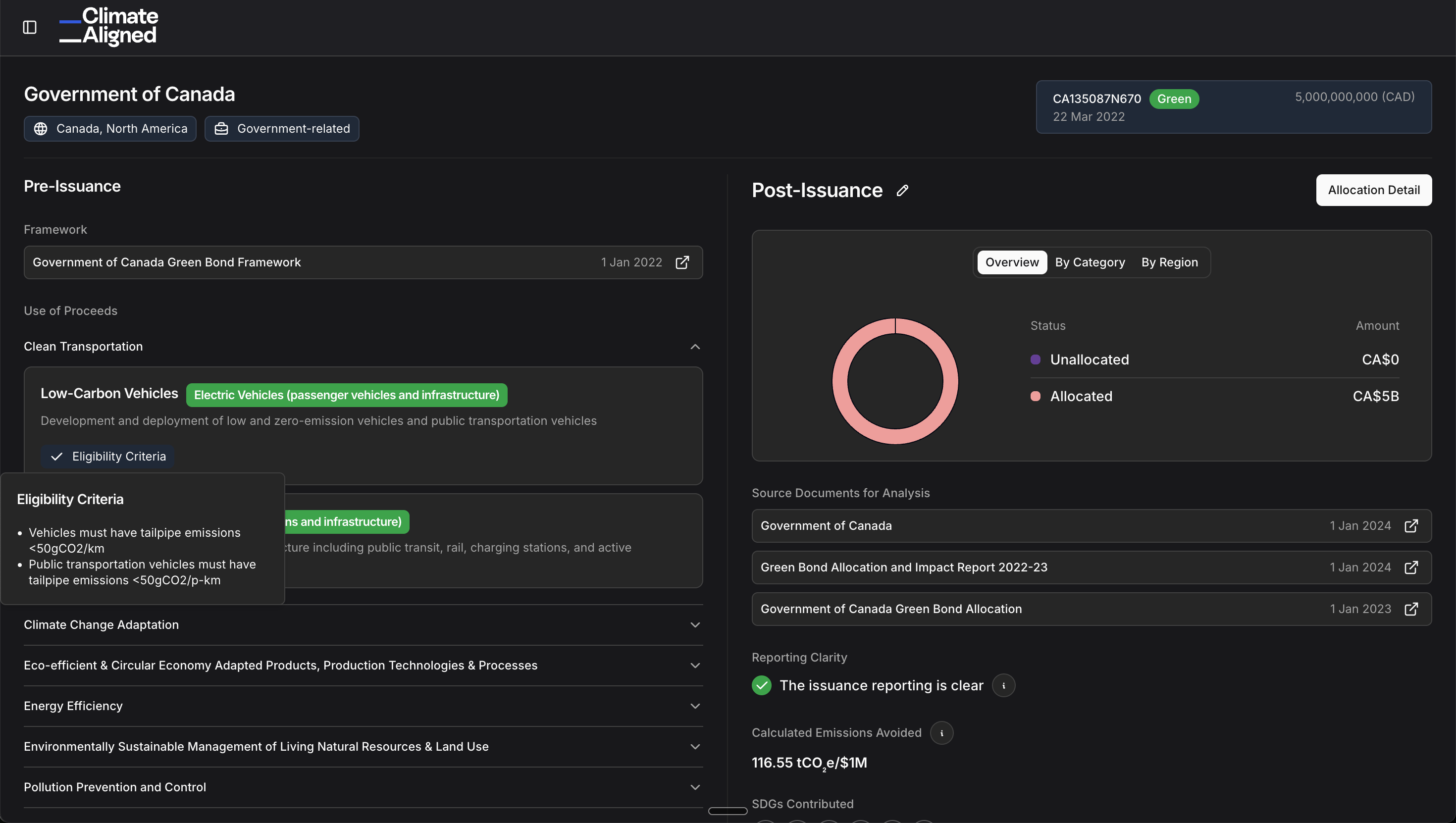Image resolution: width=1456 pixels, height=823 pixels.
Task: Switch to the By Category tab
Action: (1090, 262)
